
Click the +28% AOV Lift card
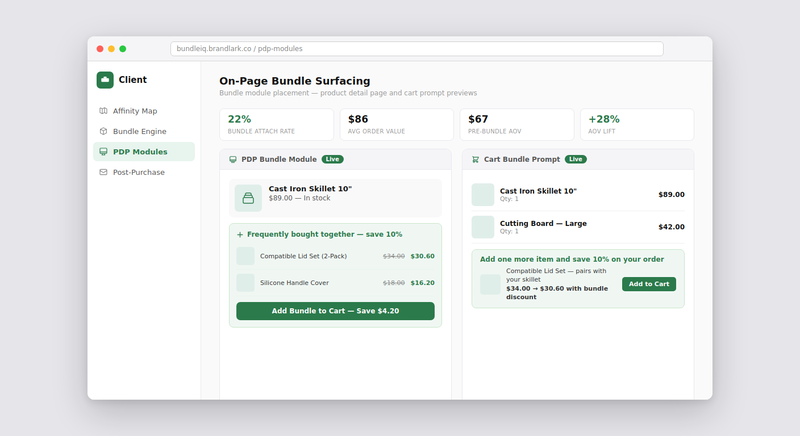637,124
